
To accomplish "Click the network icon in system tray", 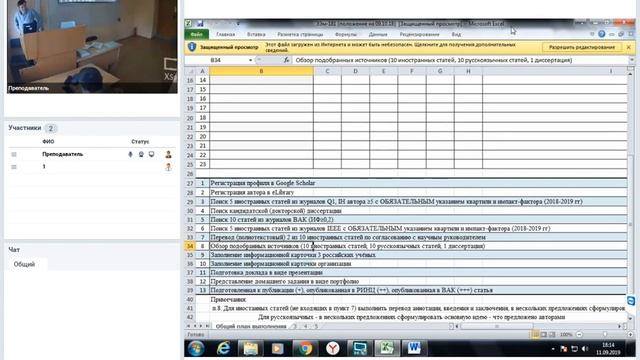I will pos(574,349).
